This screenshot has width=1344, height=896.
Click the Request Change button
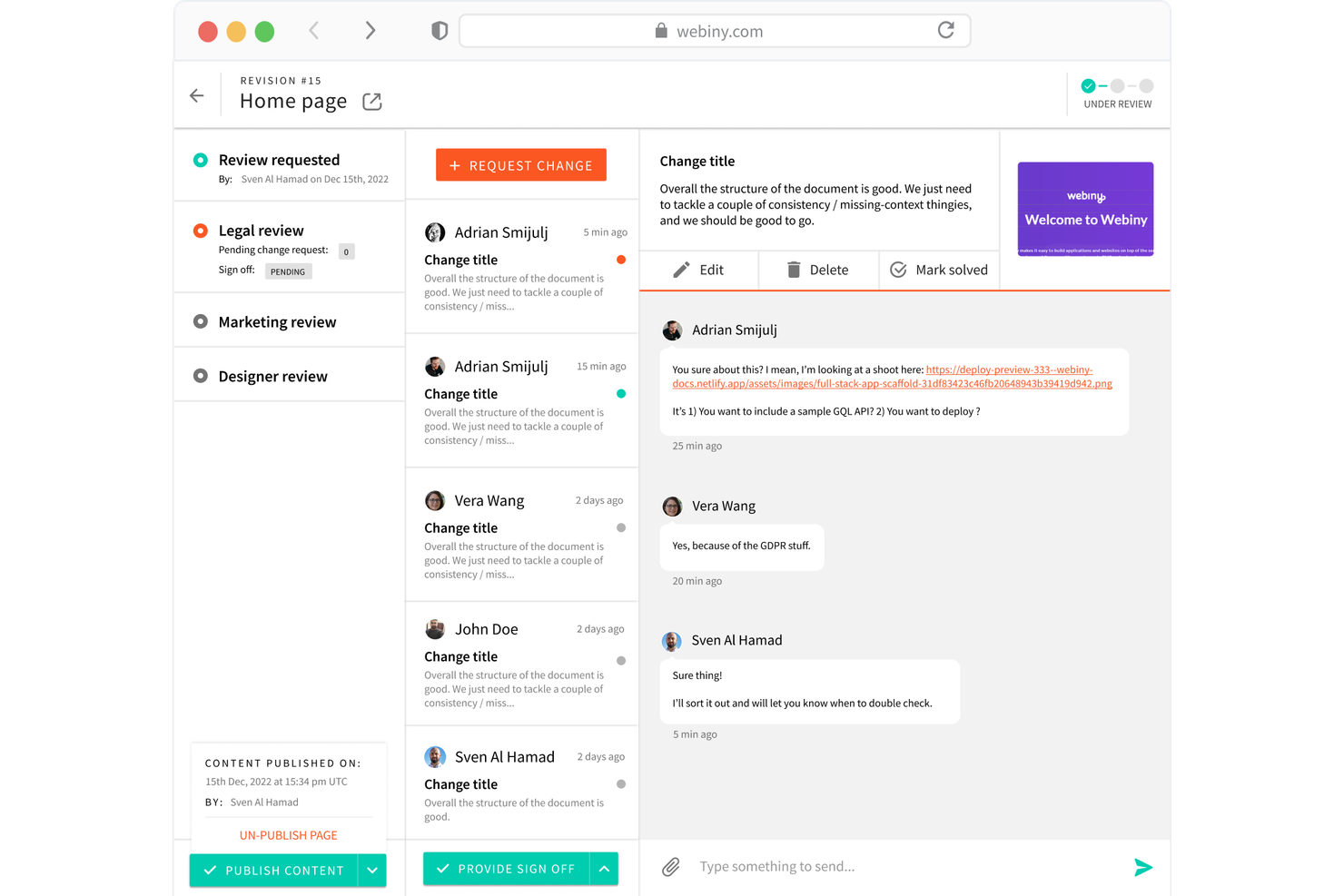[x=520, y=164]
